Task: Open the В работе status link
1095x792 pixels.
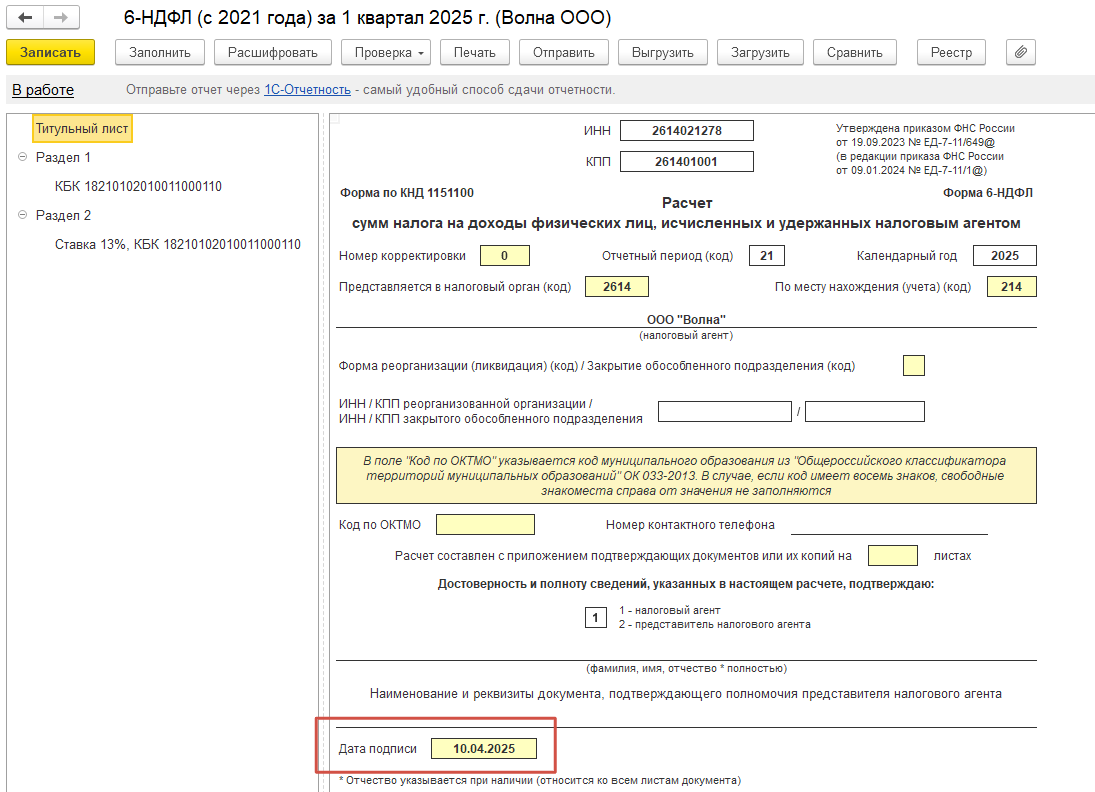Action: pyautogui.click(x=43, y=90)
